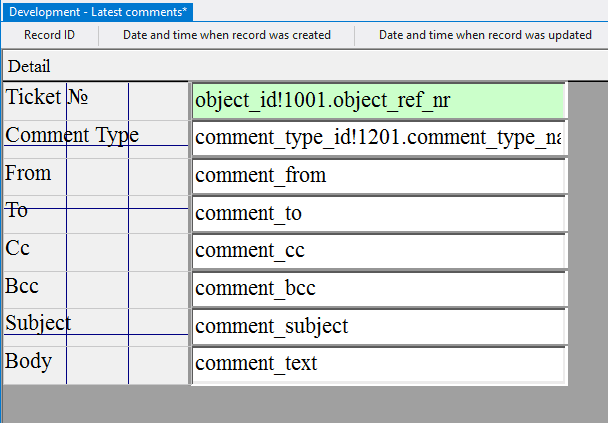Click the record updated date header
This screenshot has width=608, height=423.
coord(484,35)
